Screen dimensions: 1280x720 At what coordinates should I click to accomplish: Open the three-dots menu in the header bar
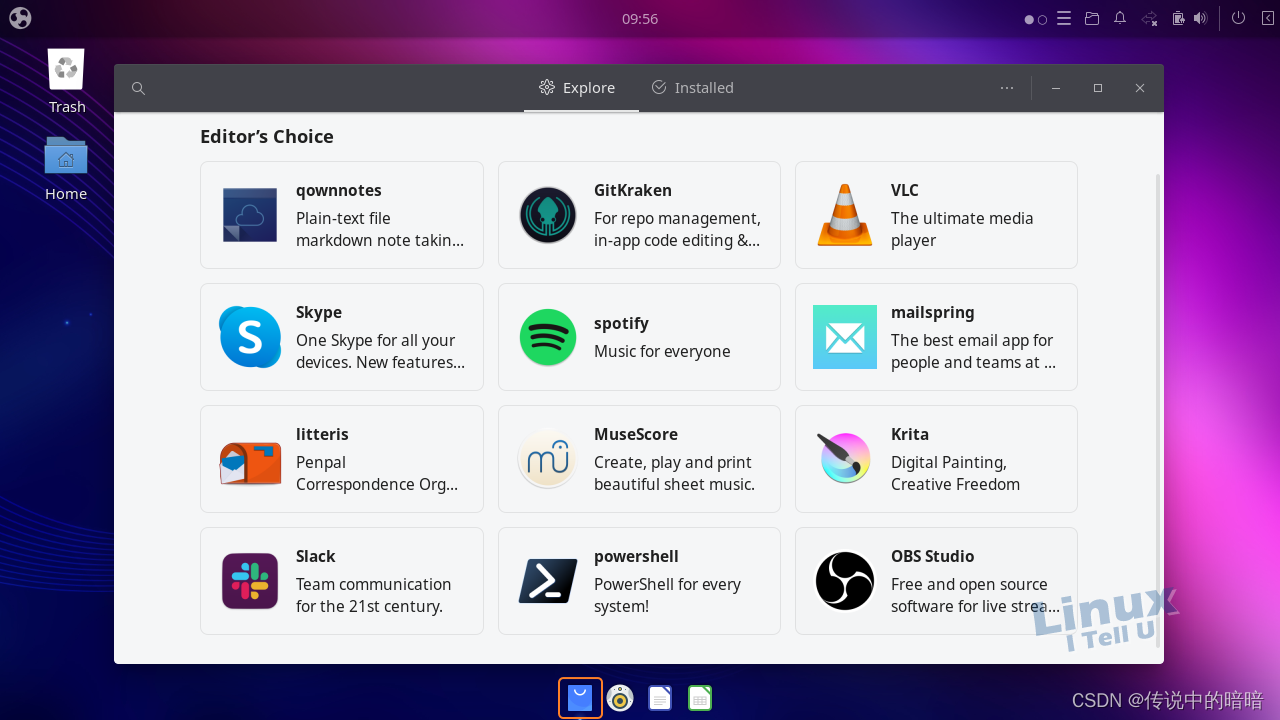click(x=1007, y=88)
